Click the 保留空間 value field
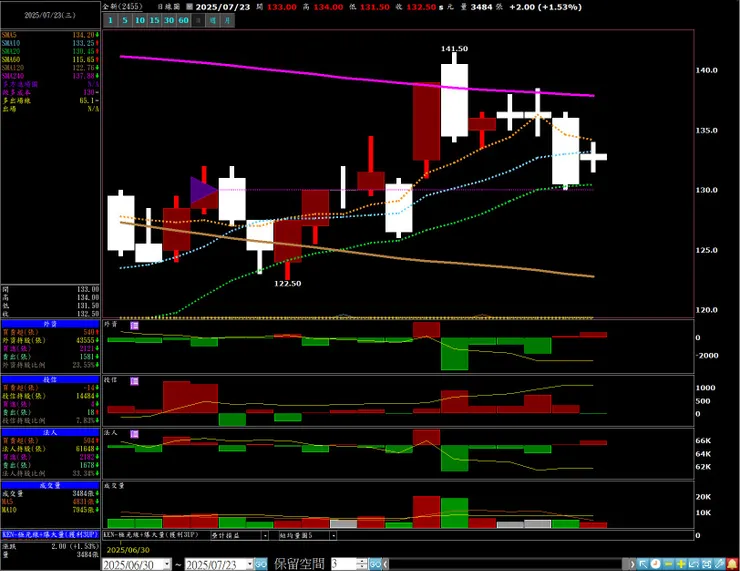Image resolution: width=740 pixels, height=571 pixels. pyautogui.click(x=343, y=564)
